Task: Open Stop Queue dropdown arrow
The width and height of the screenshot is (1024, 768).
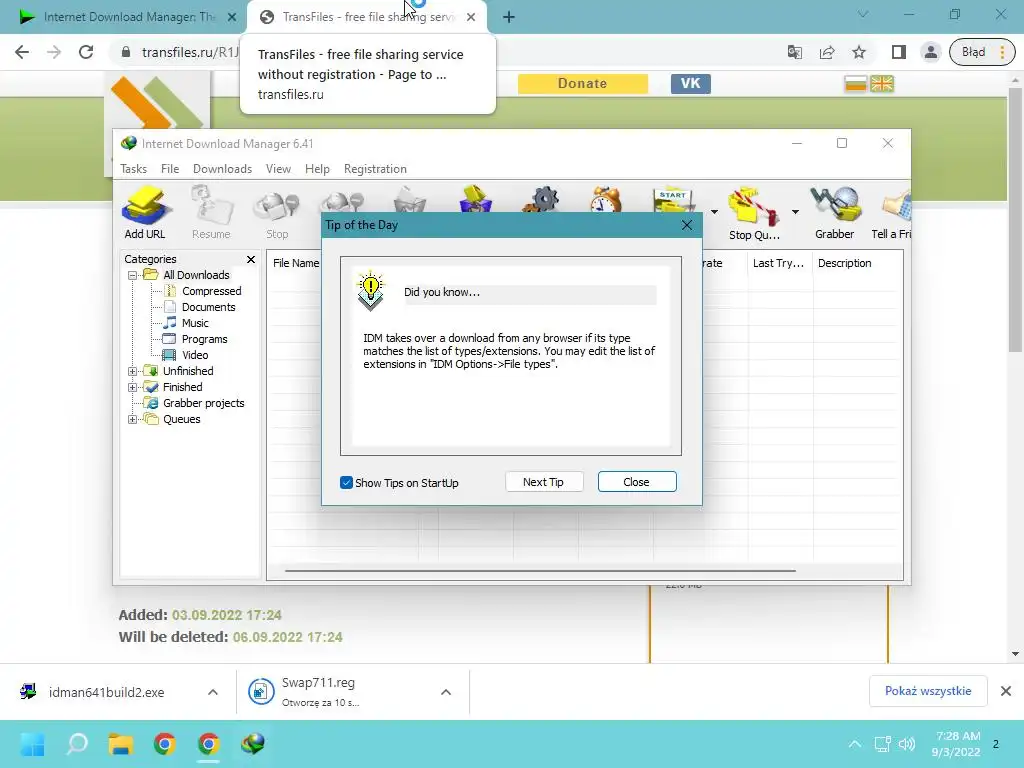Action: pos(795,212)
